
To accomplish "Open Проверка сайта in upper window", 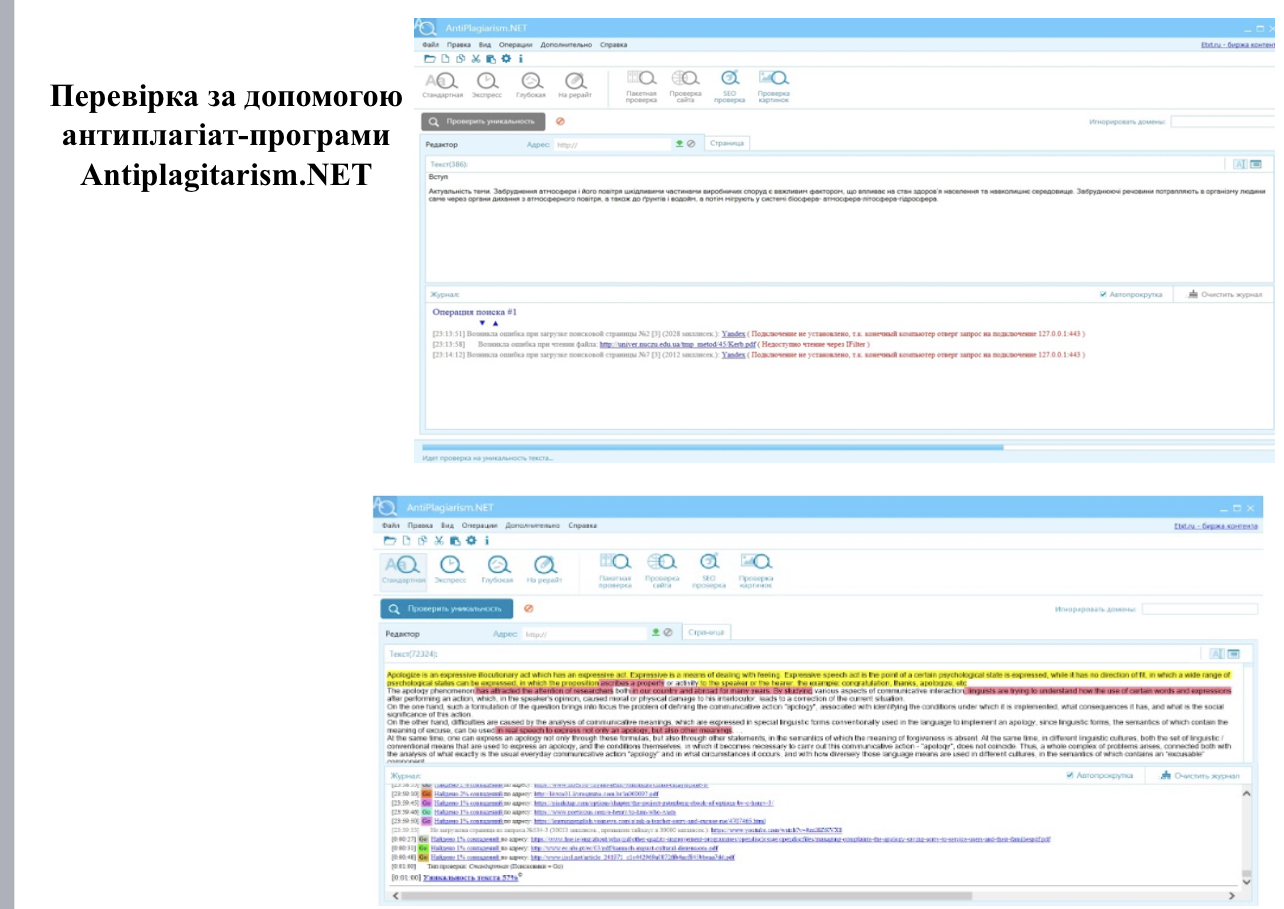I will 685,87.
